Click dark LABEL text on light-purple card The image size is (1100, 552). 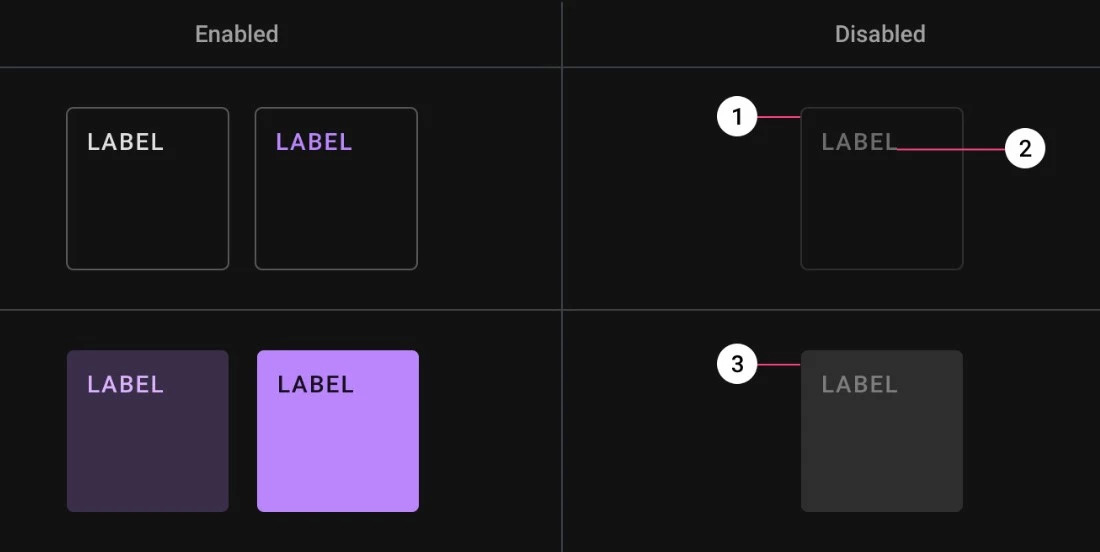[315, 384]
